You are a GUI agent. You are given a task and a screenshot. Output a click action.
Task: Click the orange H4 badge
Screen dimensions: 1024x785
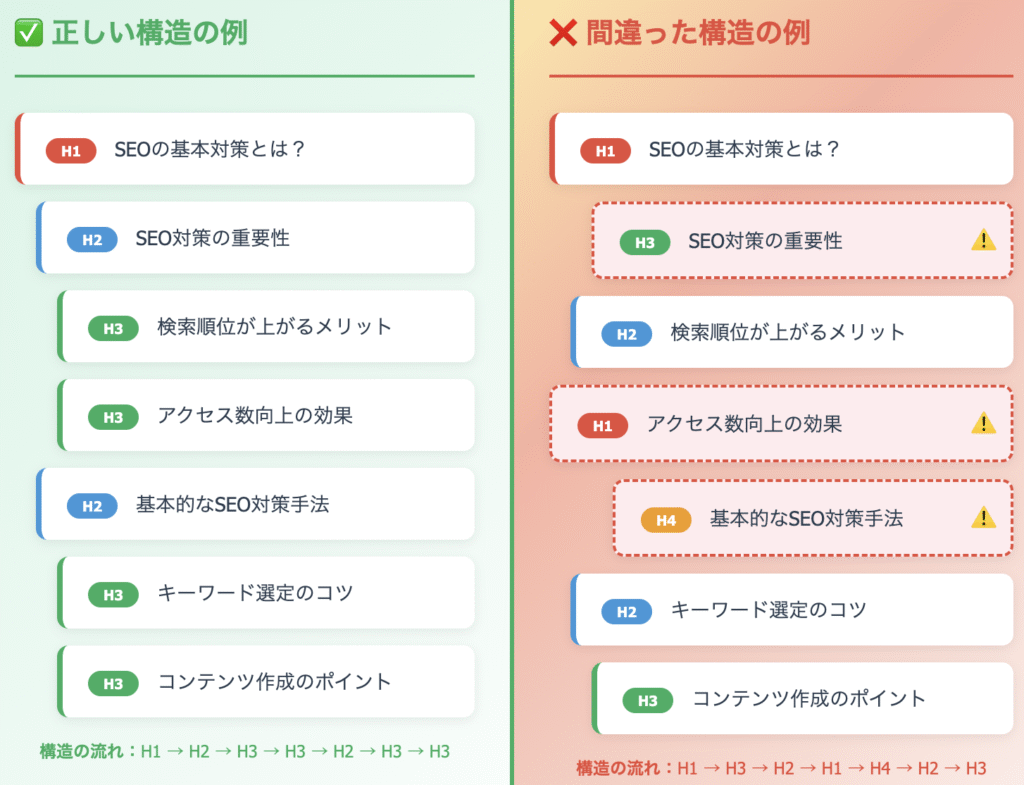point(666,520)
